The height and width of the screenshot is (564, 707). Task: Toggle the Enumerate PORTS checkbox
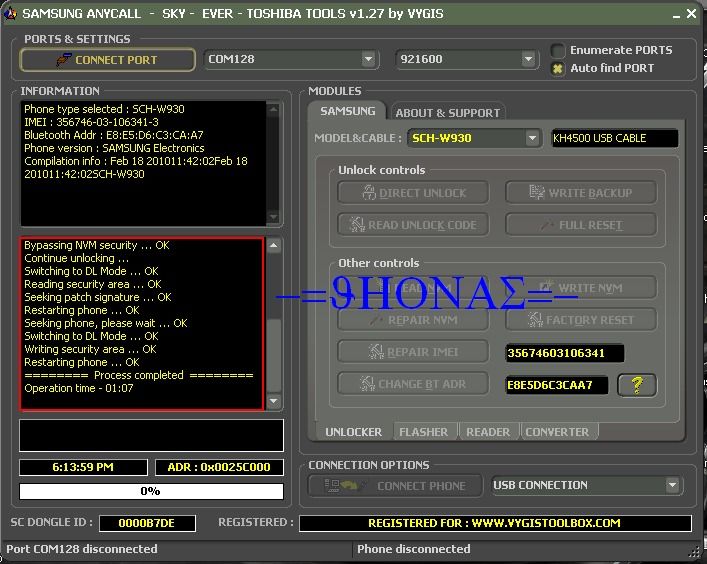[558, 50]
